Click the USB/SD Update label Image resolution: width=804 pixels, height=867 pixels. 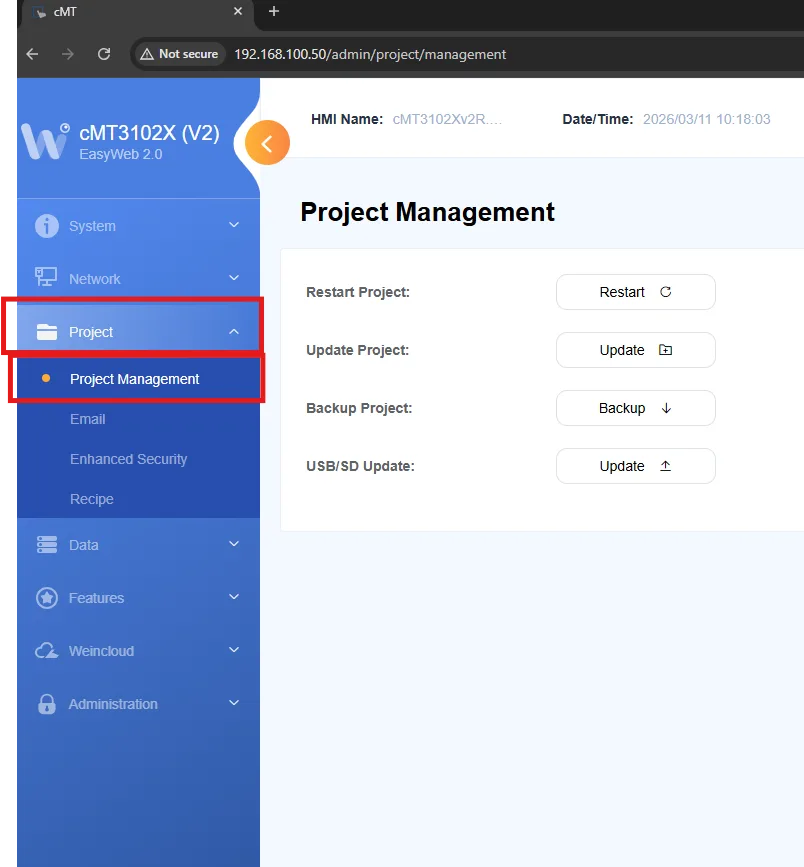361,466
